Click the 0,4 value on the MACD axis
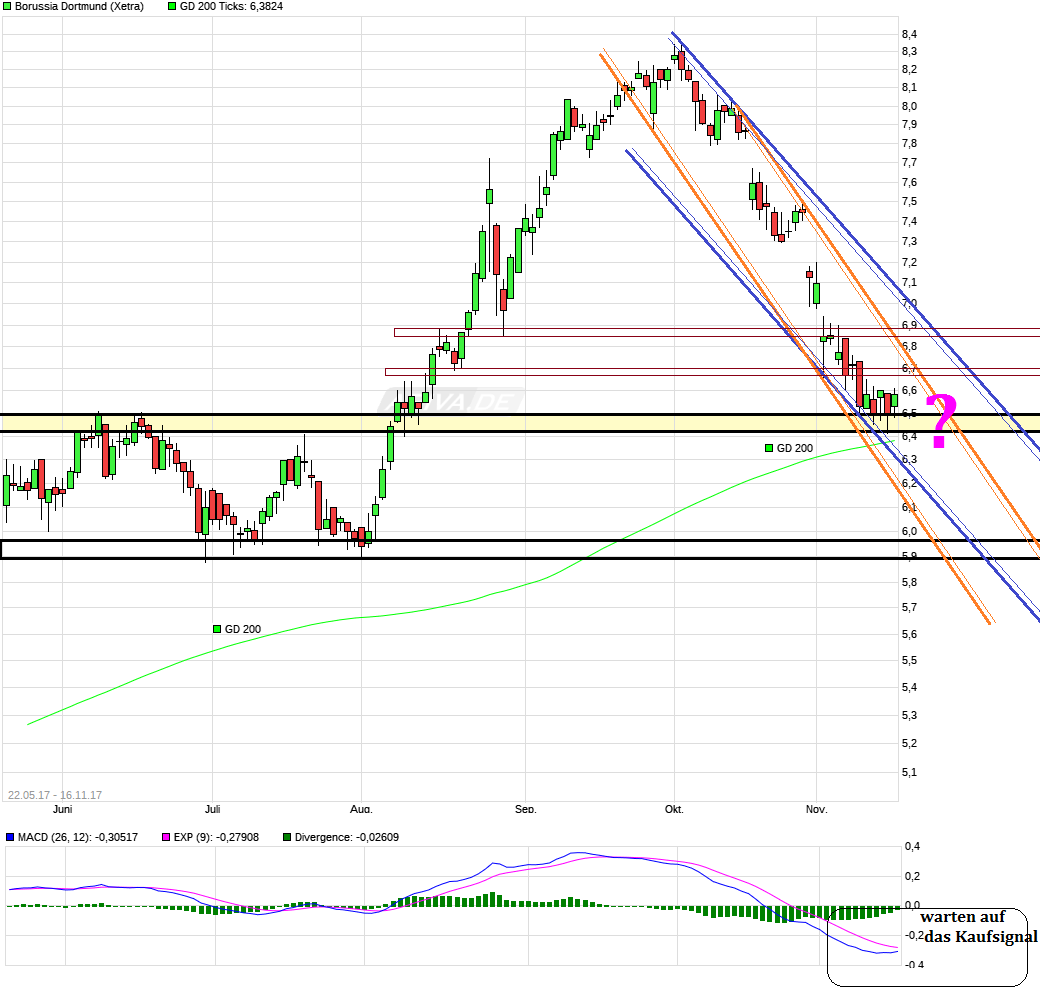The image size is (1040, 992). pos(913,847)
